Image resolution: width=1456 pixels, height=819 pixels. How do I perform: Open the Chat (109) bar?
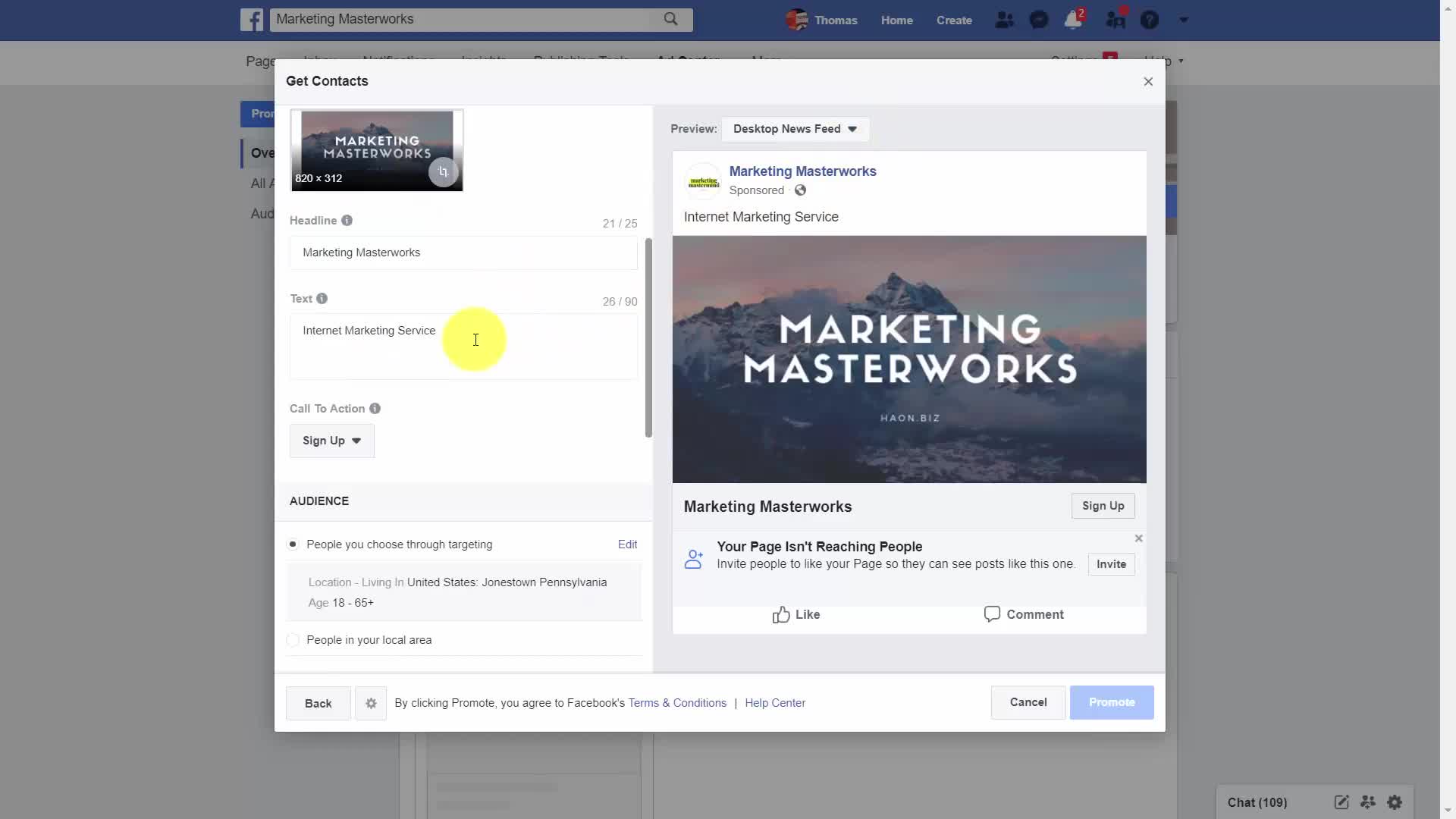click(1257, 802)
